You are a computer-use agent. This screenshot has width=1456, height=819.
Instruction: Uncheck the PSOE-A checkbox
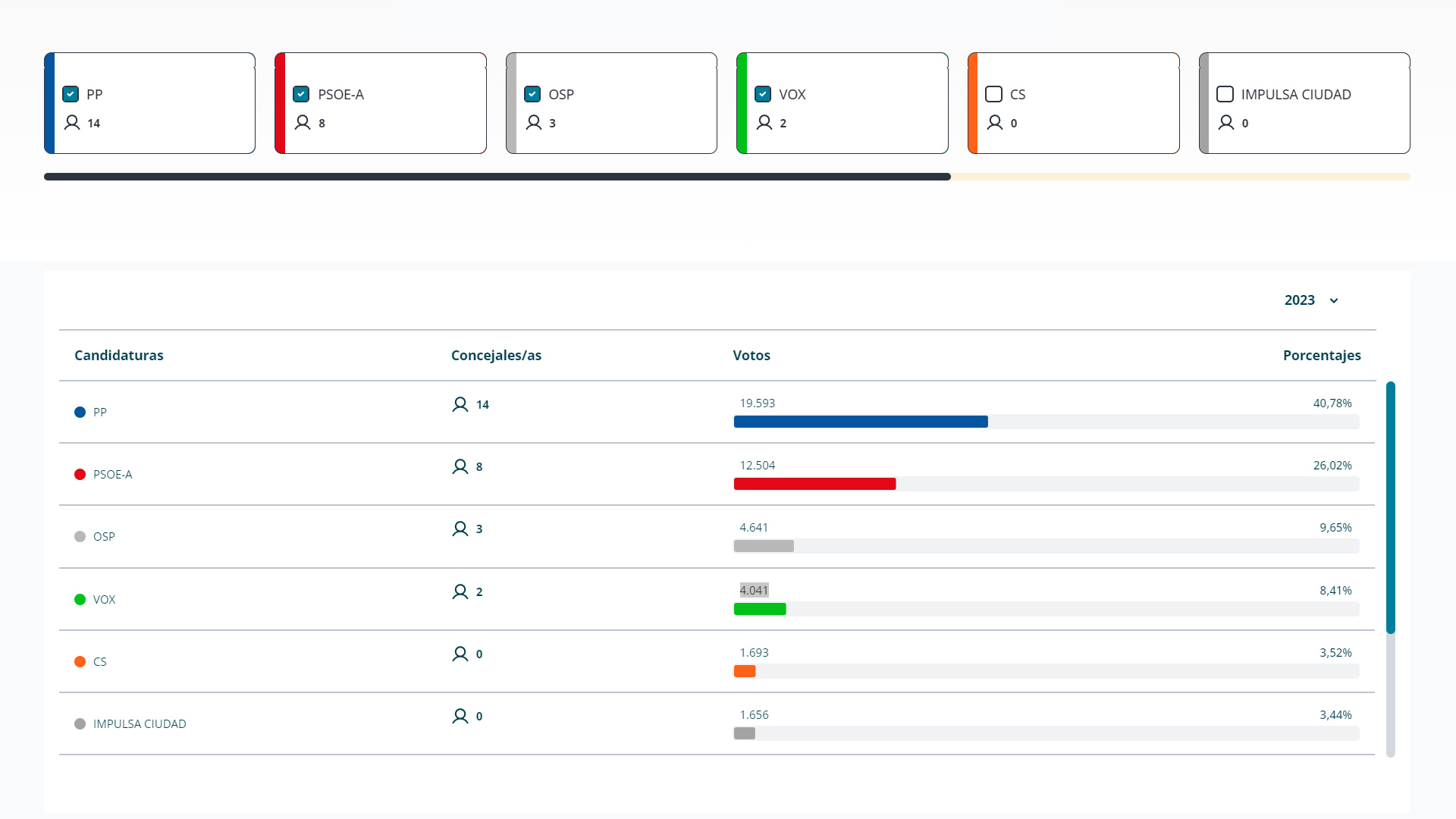[301, 94]
